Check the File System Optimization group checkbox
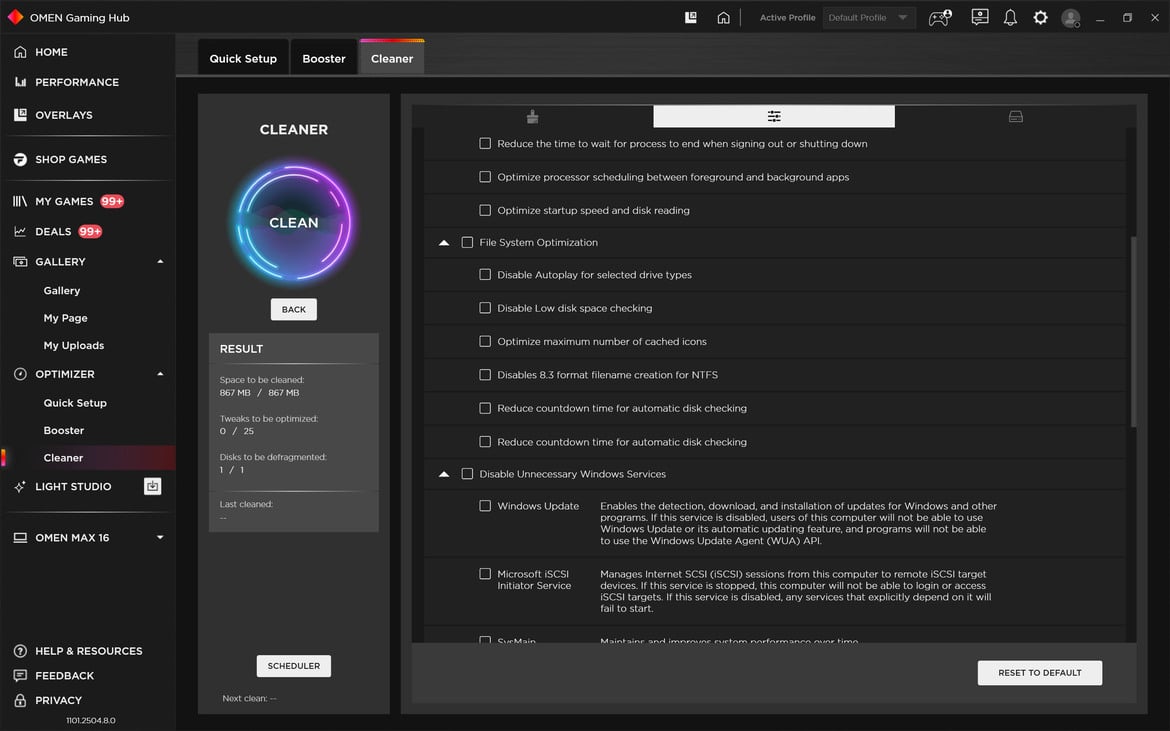Screen dimensions: 1170x731 pos(467,242)
